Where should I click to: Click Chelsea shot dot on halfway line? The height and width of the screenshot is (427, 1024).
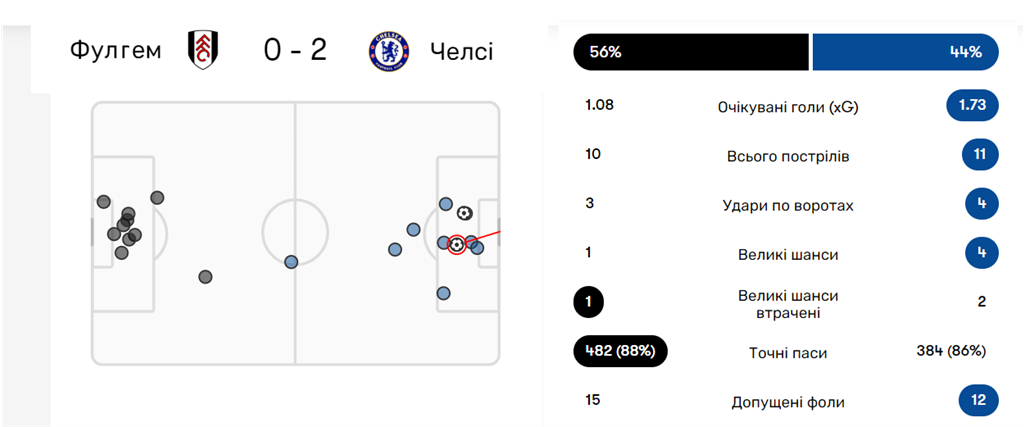[x=291, y=262]
